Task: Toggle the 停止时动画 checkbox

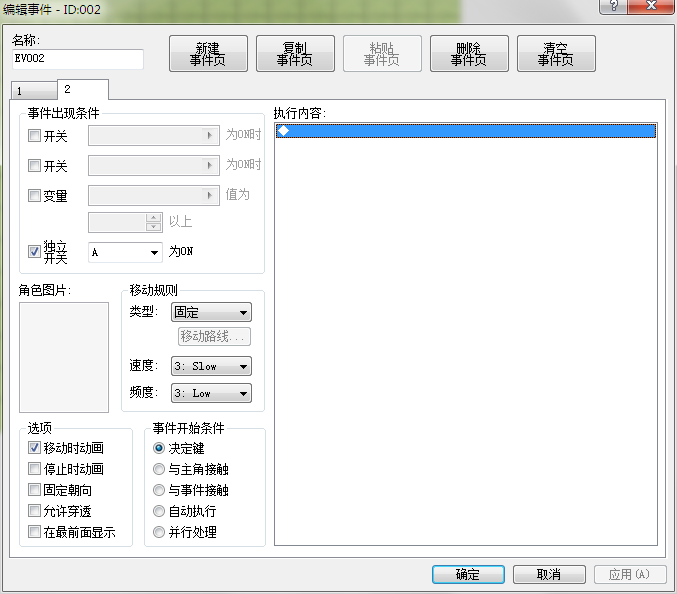Action: (x=34, y=468)
